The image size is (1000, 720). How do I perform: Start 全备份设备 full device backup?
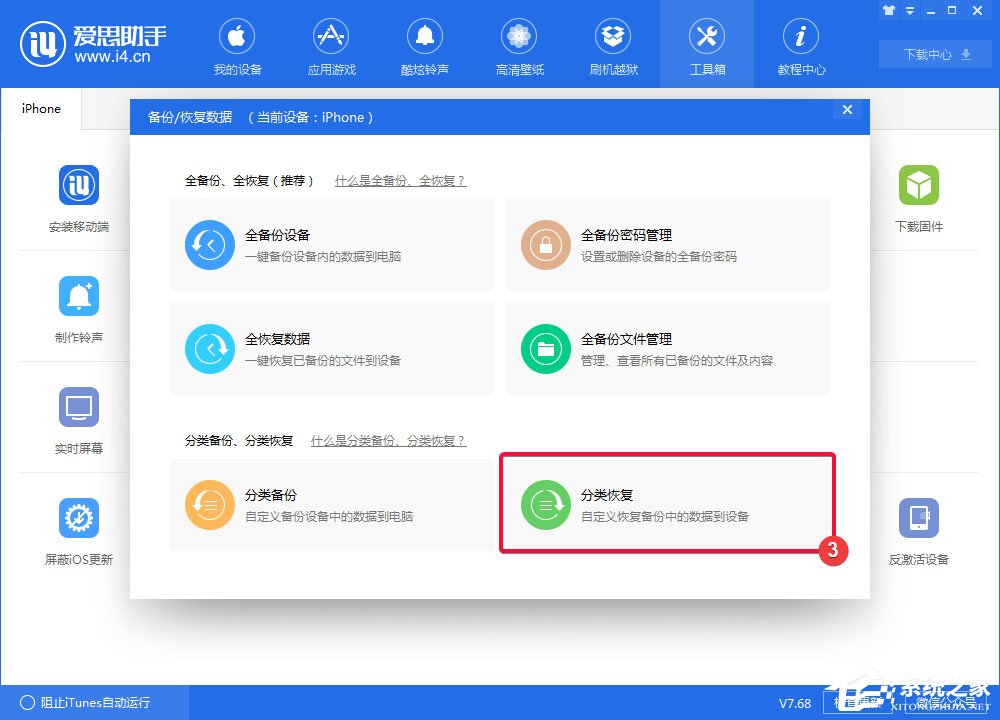pyautogui.click(x=331, y=245)
